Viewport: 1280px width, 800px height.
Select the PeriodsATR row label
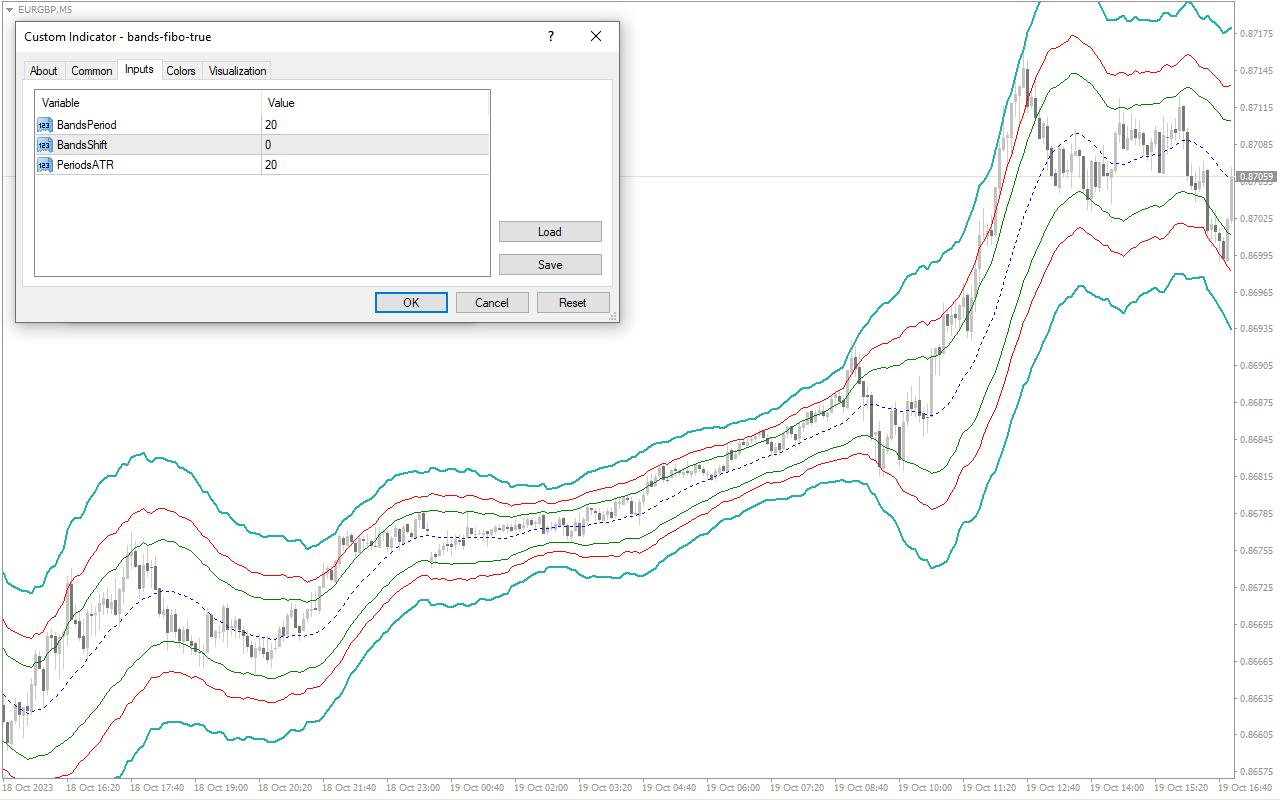[x=85, y=165]
